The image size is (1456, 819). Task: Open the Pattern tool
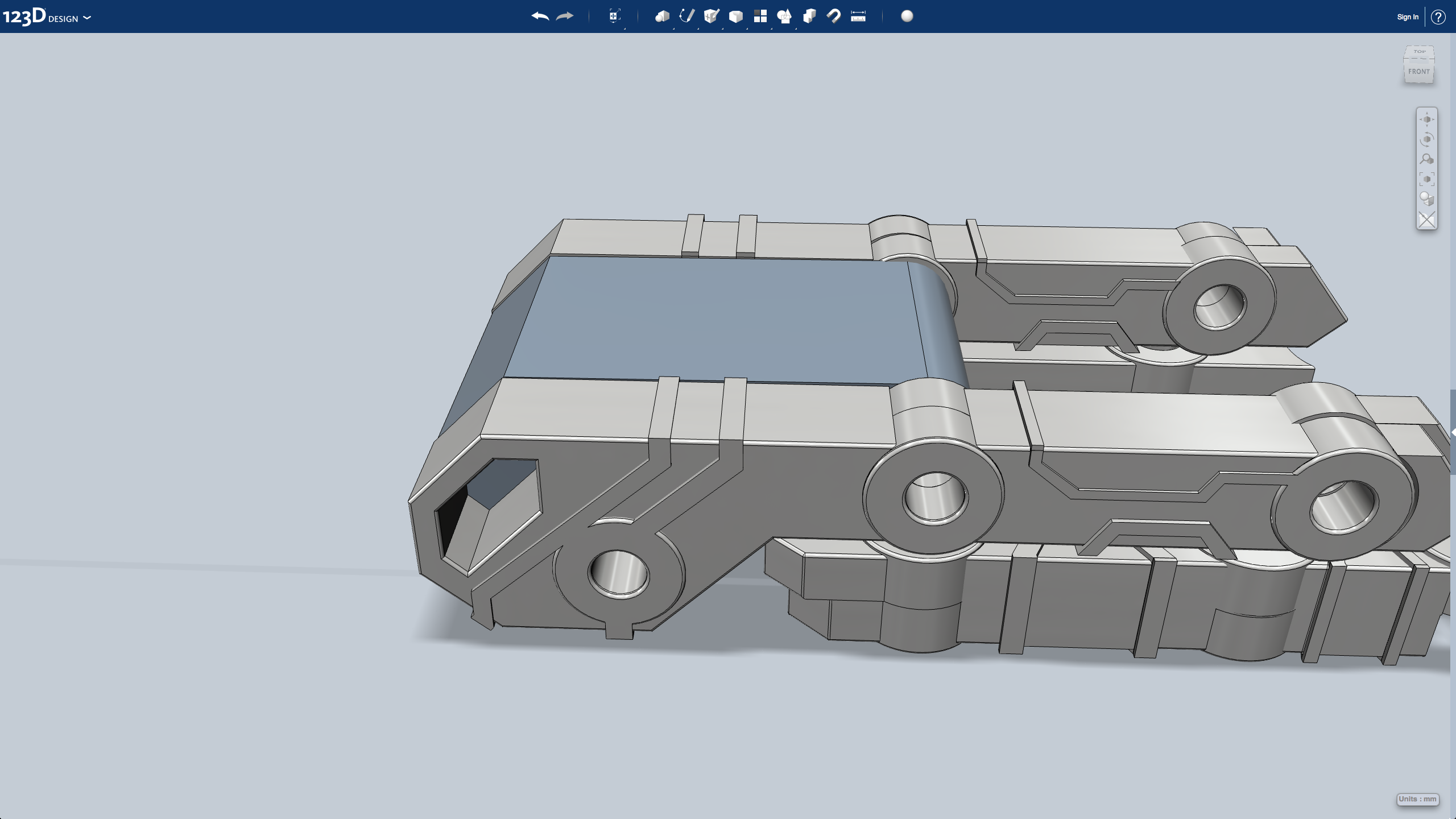click(x=762, y=16)
